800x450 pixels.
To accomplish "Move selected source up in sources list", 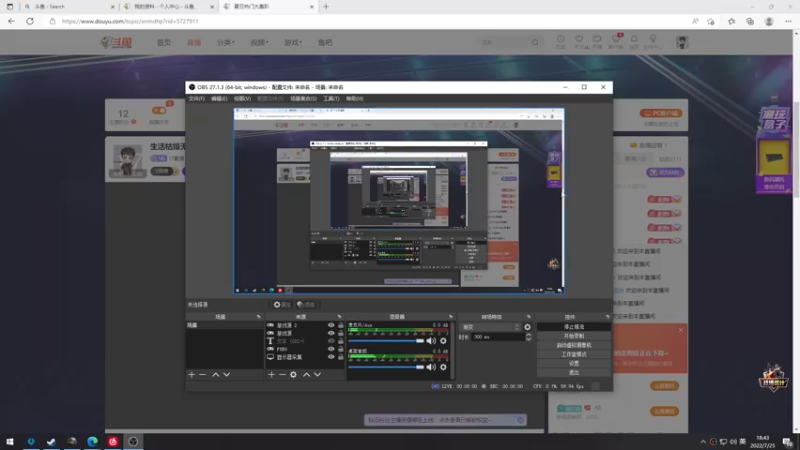I will [x=307, y=374].
